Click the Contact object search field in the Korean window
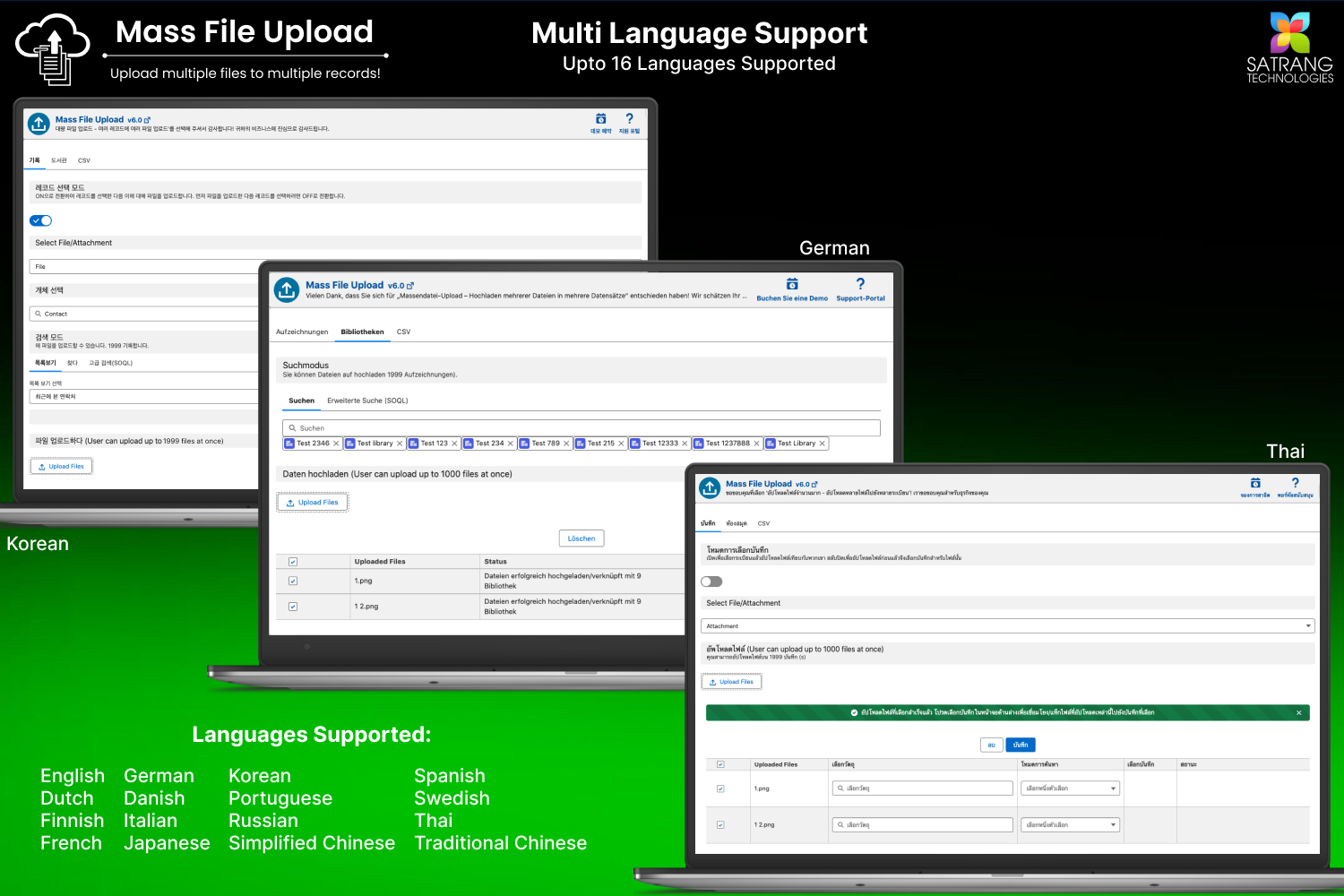Image resolution: width=1344 pixels, height=896 pixels. [x=144, y=314]
